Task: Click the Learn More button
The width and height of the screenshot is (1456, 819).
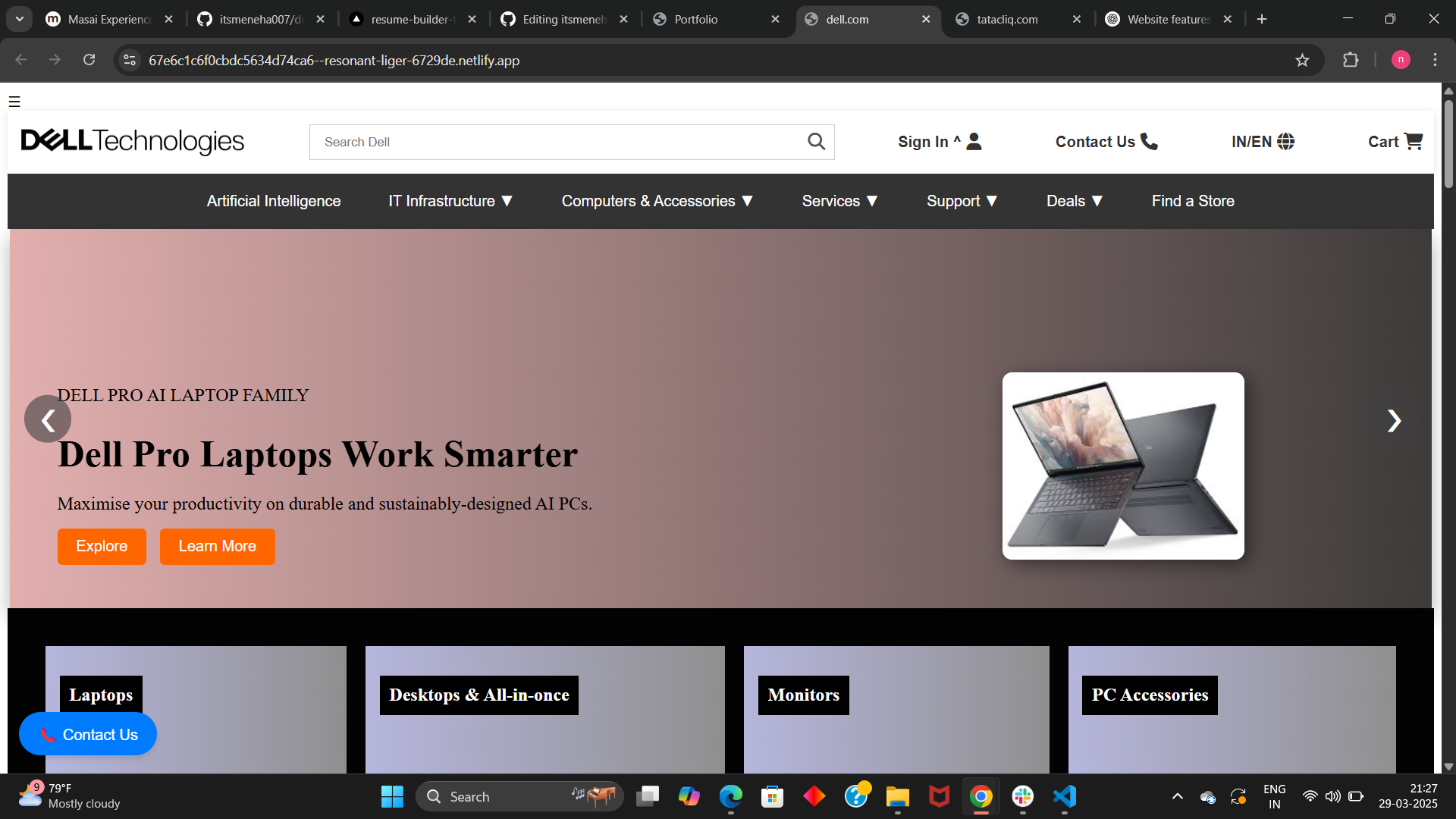Action: tap(217, 546)
